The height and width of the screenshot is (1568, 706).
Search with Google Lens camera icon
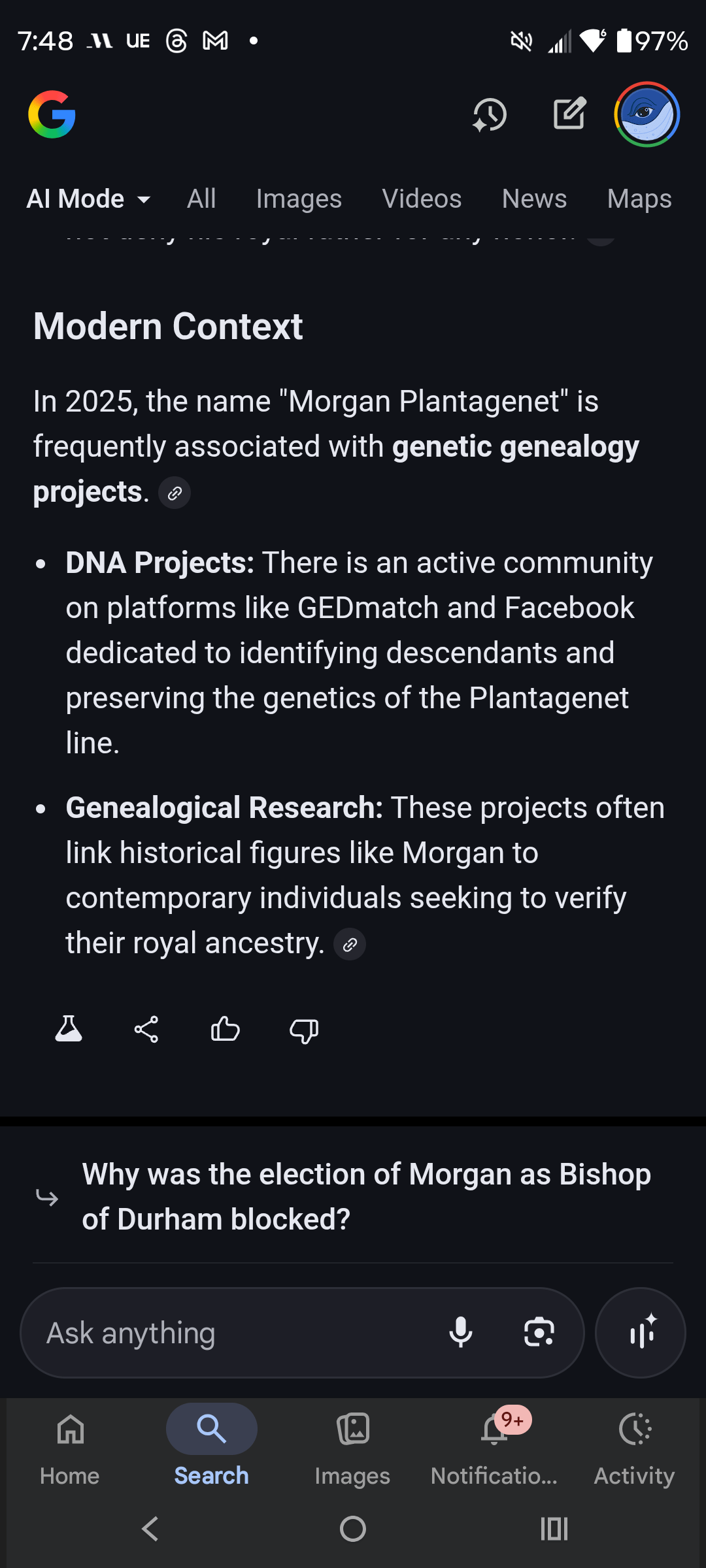click(x=537, y=1333)
